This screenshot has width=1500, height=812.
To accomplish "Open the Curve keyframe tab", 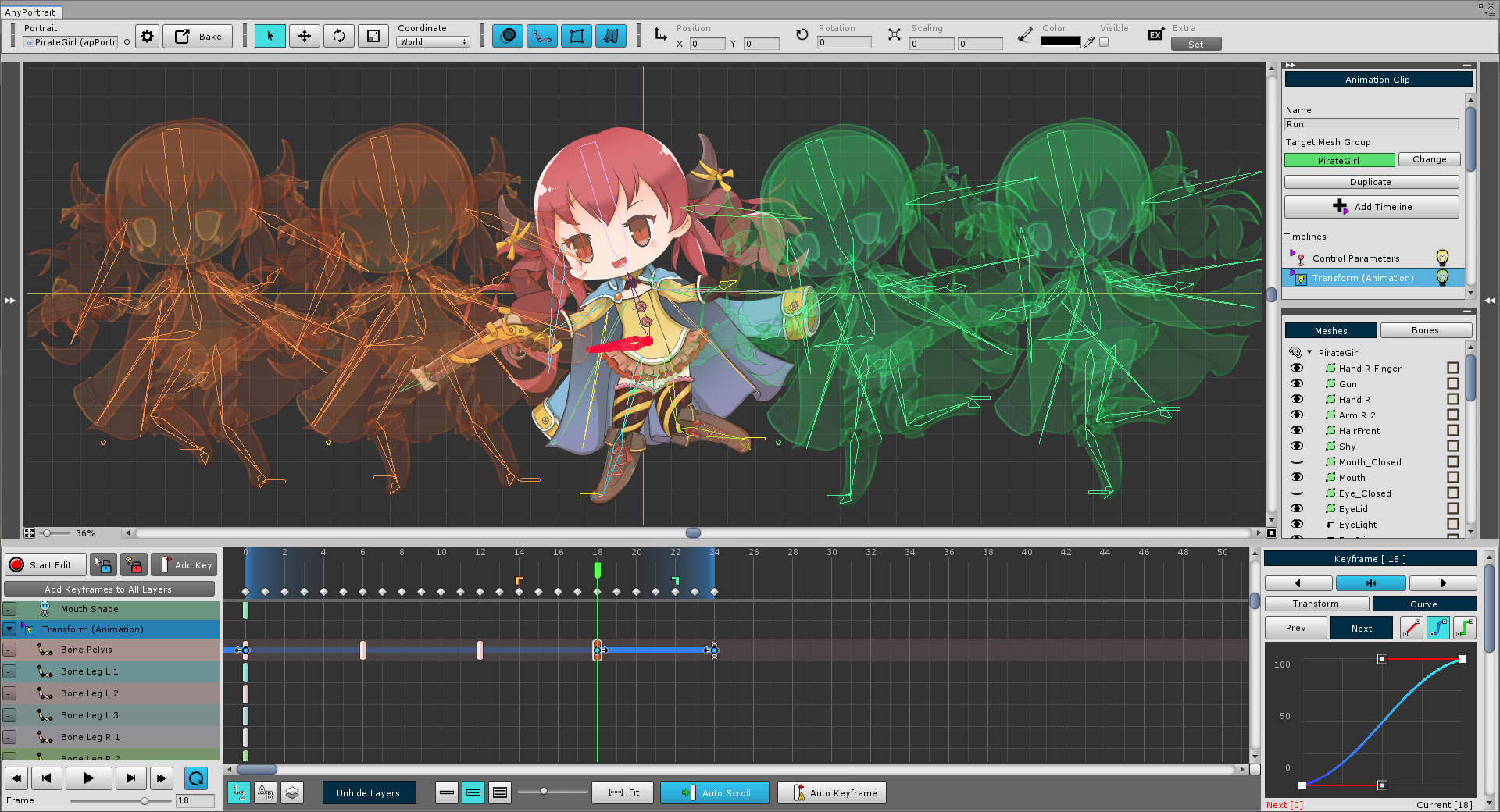I will click(1423, 604).
